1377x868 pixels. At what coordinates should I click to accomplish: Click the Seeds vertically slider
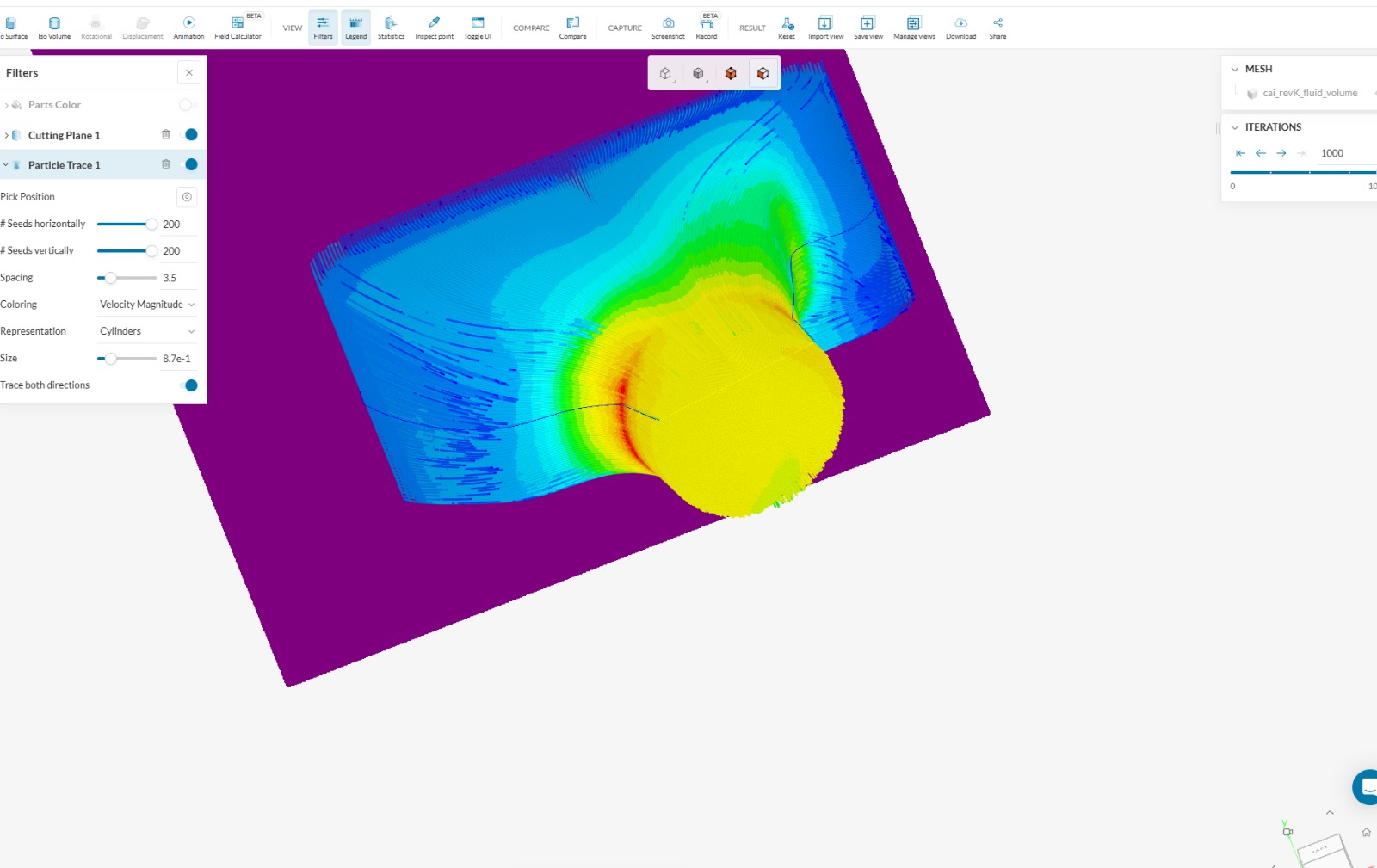click(127, 251)
